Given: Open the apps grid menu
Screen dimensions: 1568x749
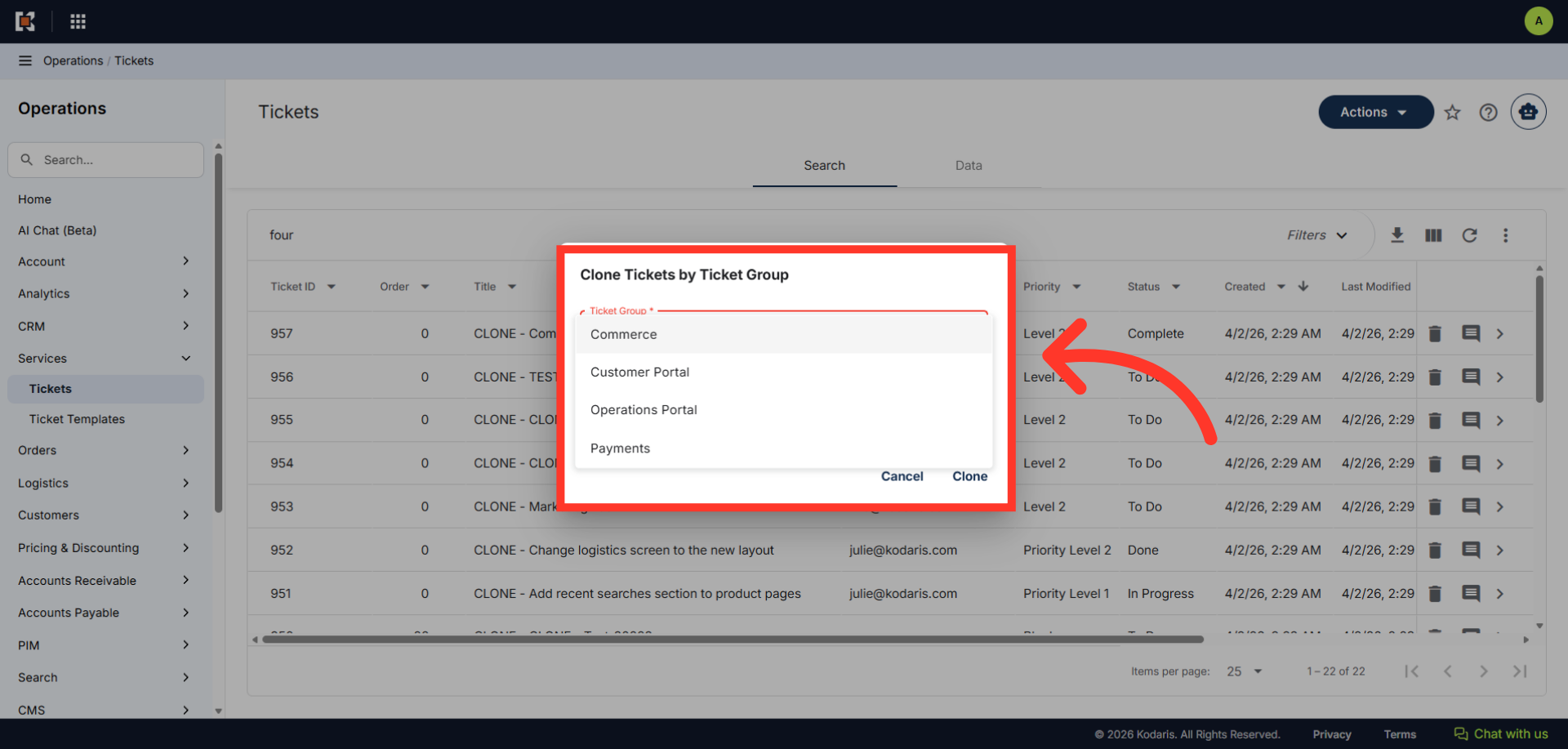Looking at the screenshot, I should pos(78,21).
